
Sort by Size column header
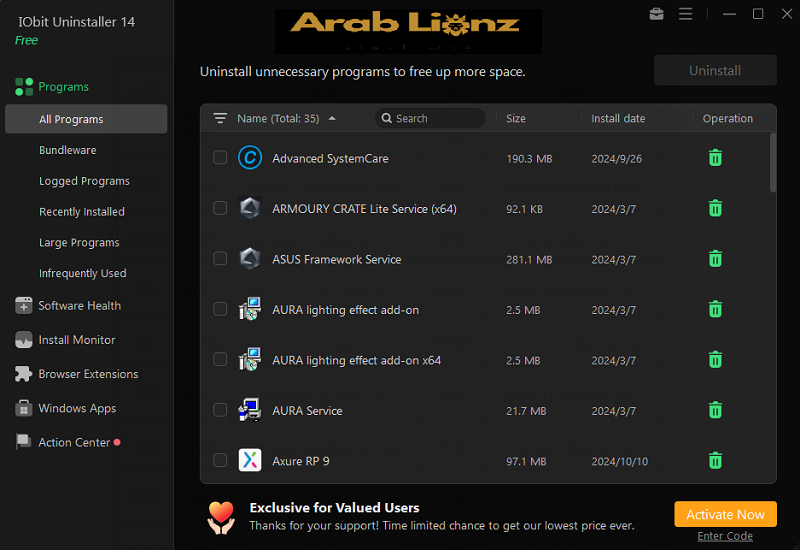click(516, 118)
